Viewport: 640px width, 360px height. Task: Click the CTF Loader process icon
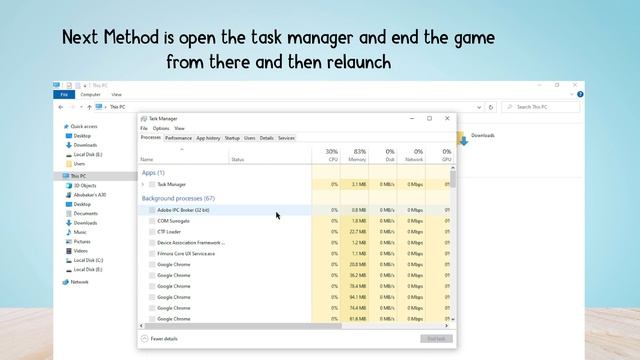[x=152, y=232]
